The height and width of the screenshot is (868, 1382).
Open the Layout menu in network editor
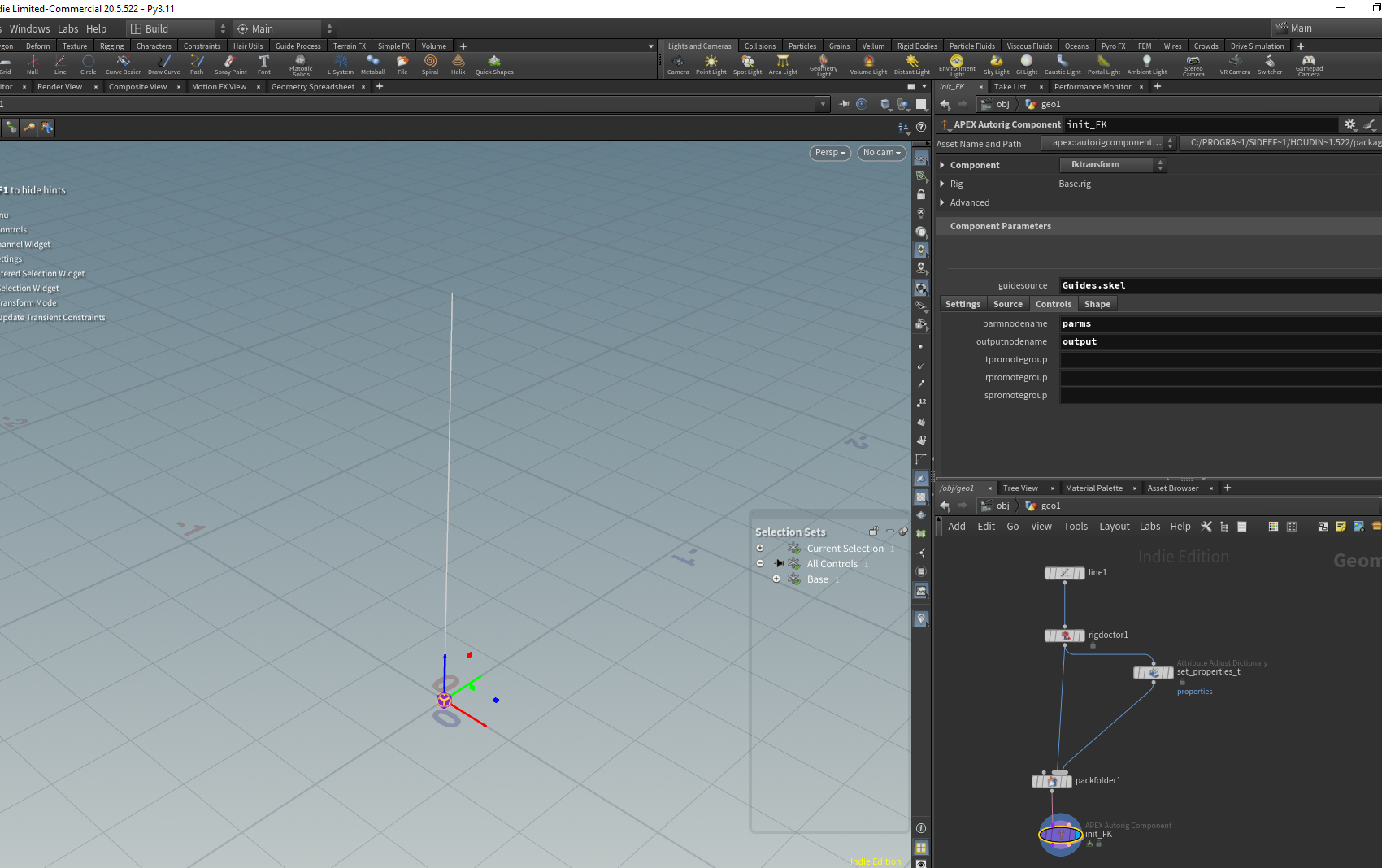[x=1115, y=527]
